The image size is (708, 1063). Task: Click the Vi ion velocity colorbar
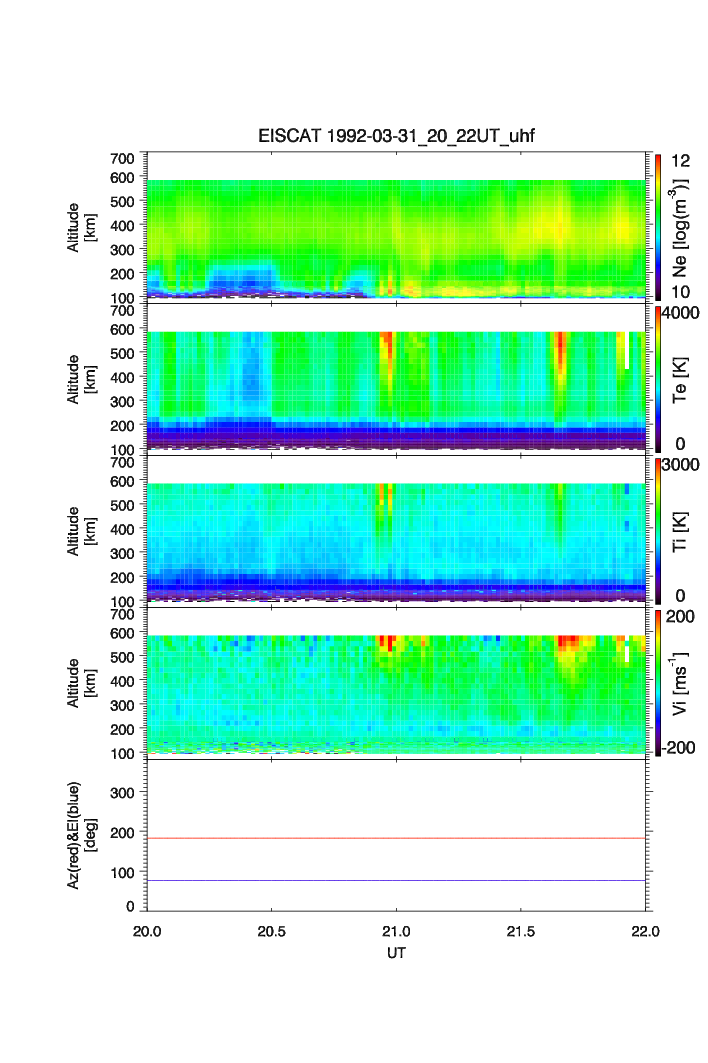tap(658, 683)
